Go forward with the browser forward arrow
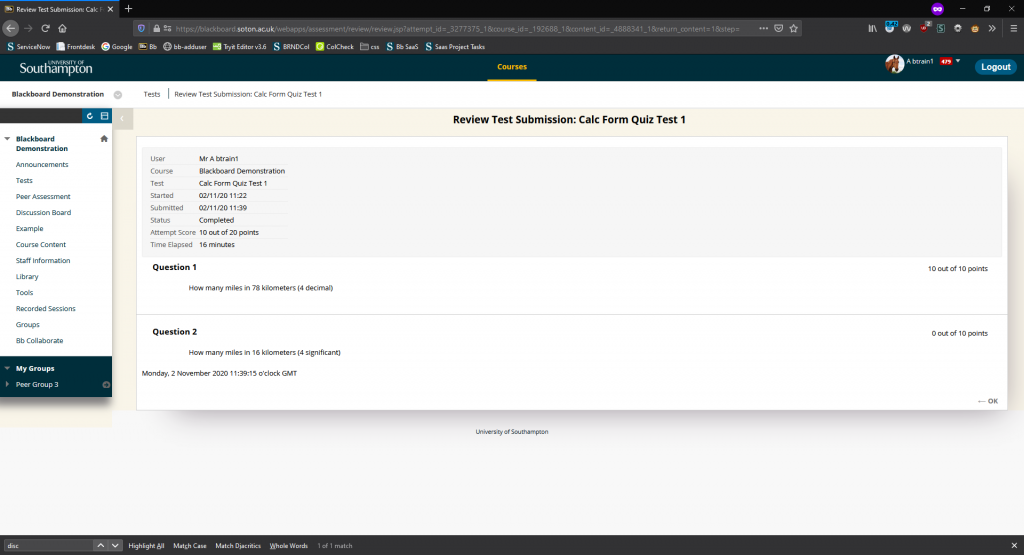 pos(28,28)
